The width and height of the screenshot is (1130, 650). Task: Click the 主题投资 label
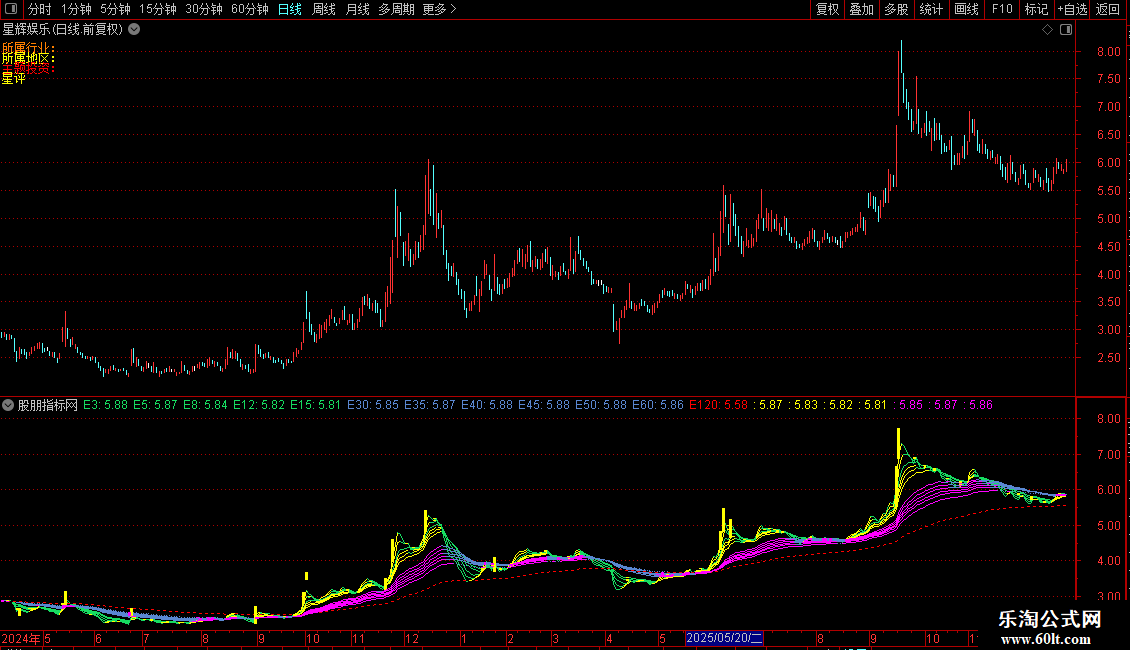pyautogui.click(x=28, y=68)
